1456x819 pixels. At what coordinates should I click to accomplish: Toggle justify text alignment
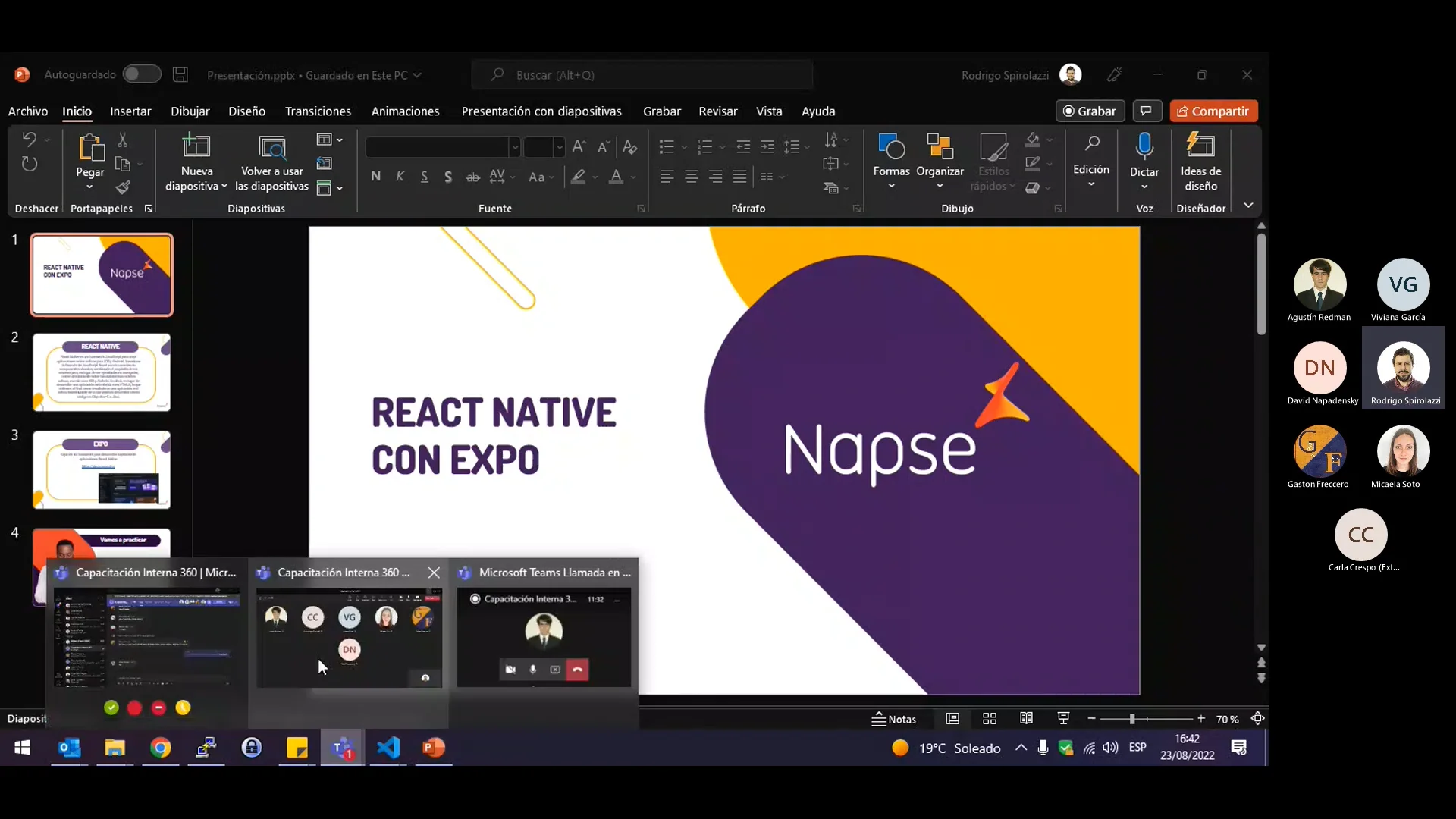point(739,177)
